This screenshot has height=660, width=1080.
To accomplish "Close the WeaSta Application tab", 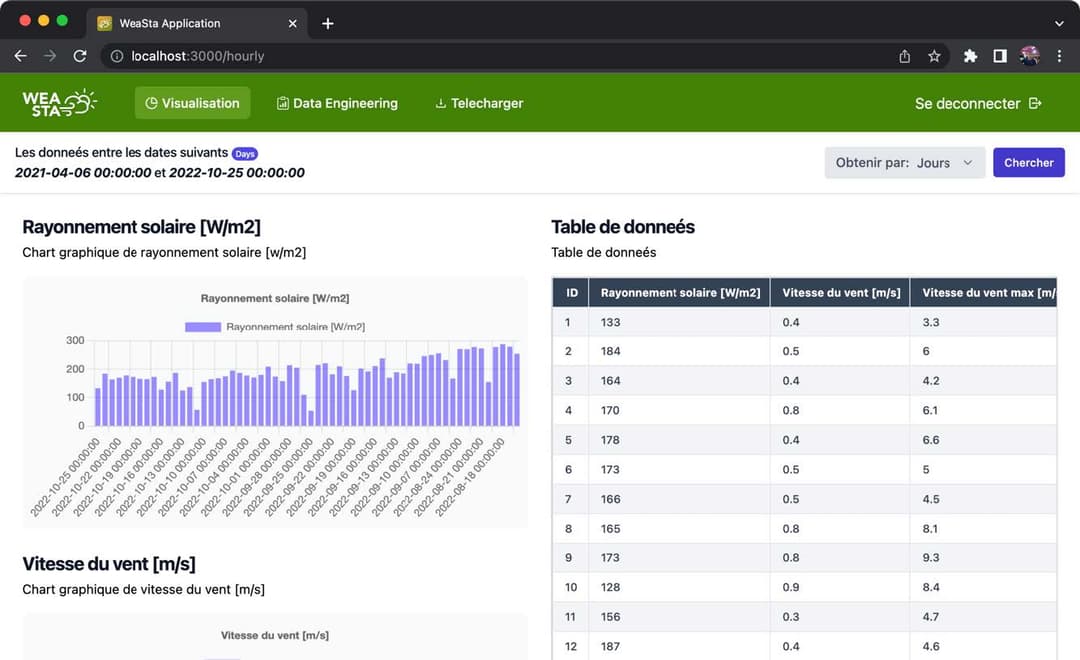I will click(293, 23).
